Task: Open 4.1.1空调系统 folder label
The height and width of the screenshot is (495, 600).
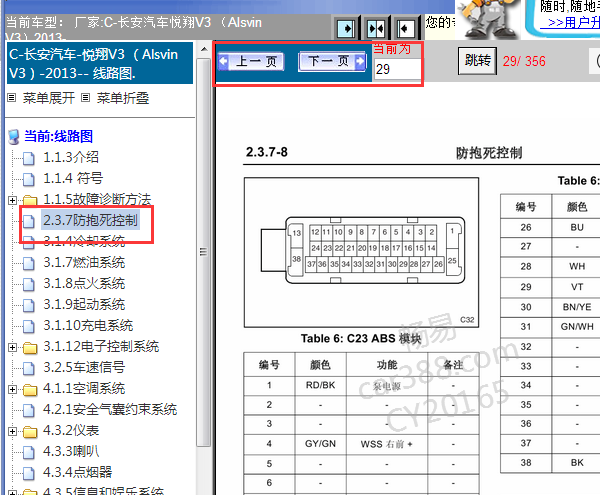Action: click(x=84, y=389)
